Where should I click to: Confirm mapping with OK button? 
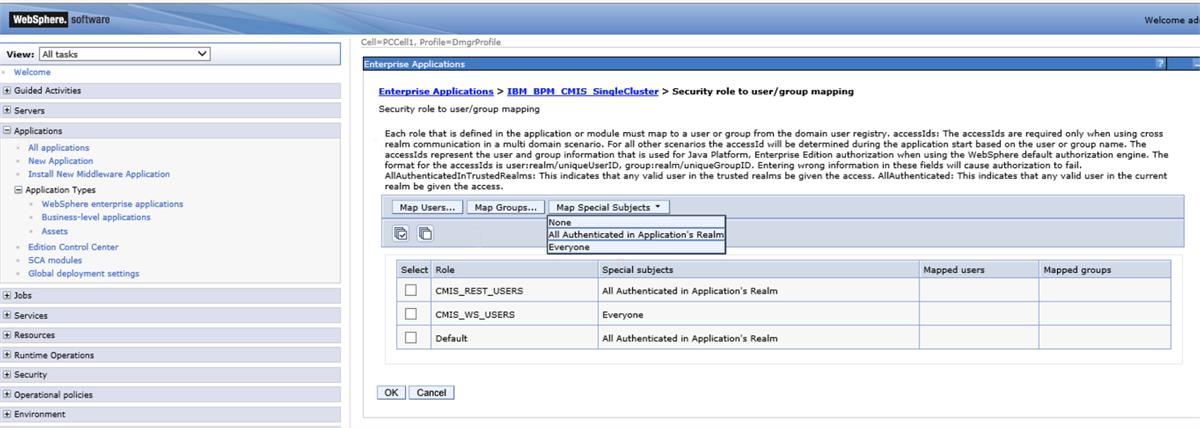click(390, 393)
